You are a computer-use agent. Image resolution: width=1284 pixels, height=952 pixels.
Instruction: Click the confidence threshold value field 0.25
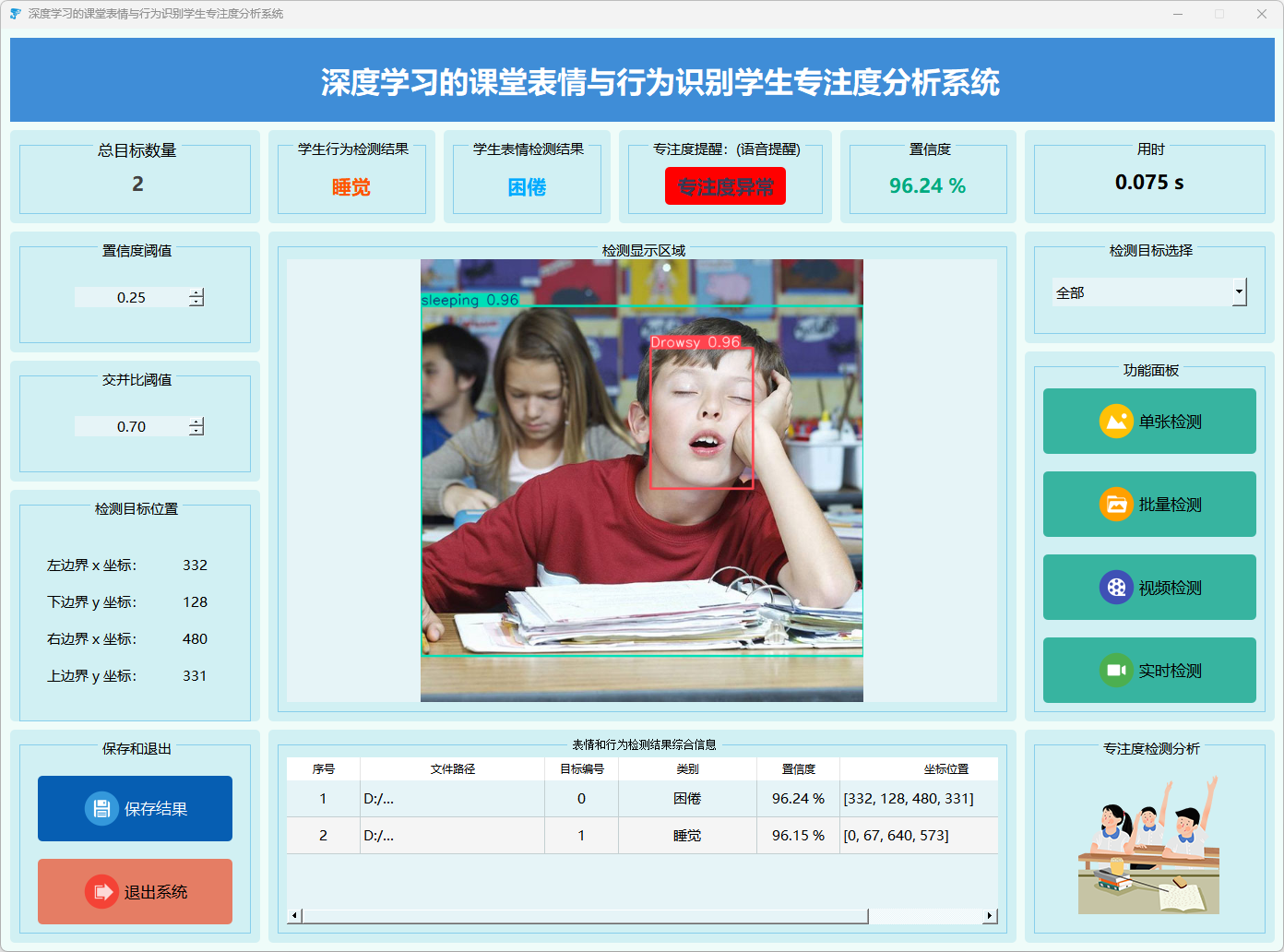(x=131, y=297)
